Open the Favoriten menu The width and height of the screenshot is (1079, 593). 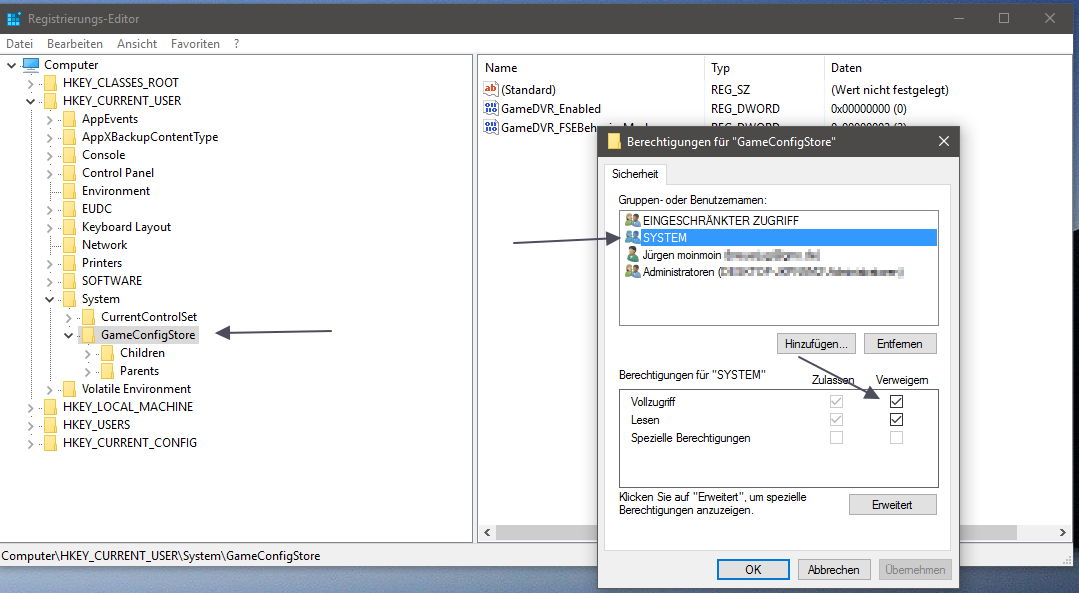click(195, 44)
